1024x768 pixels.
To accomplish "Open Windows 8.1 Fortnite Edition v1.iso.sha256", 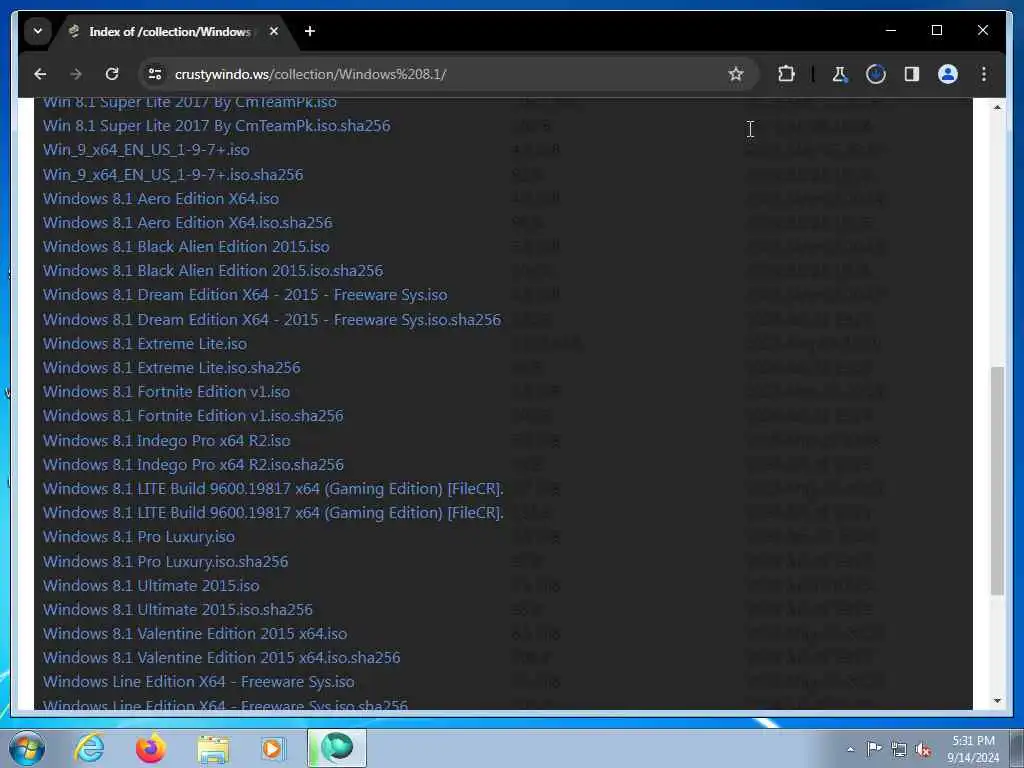I will pos(193,415).
